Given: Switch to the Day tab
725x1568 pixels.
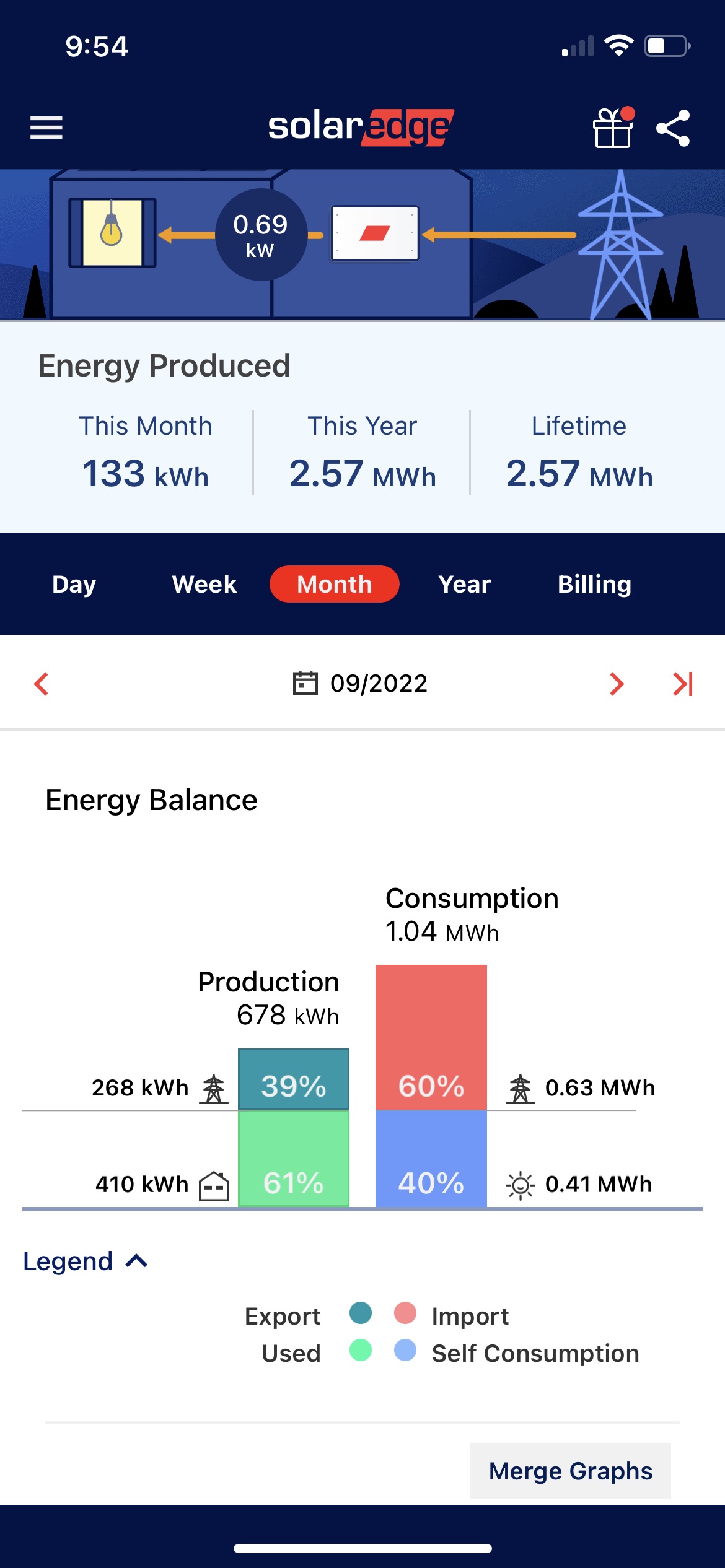Looking at the screenshot, I should tap(74, 584).
